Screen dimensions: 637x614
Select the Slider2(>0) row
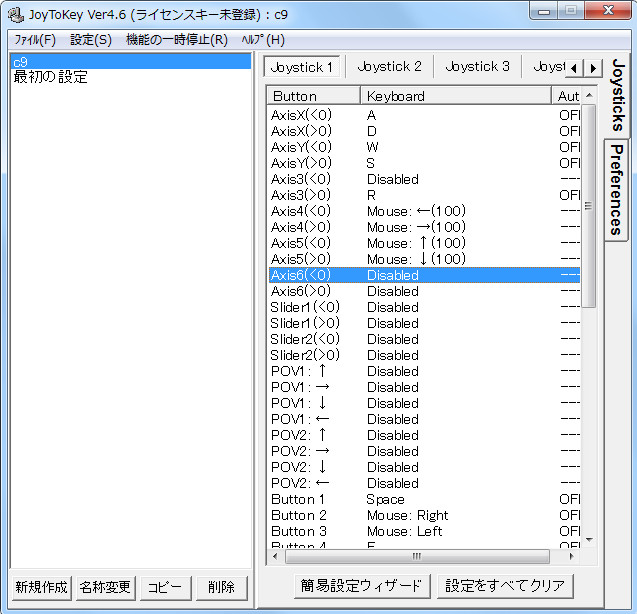coord(425,355)
